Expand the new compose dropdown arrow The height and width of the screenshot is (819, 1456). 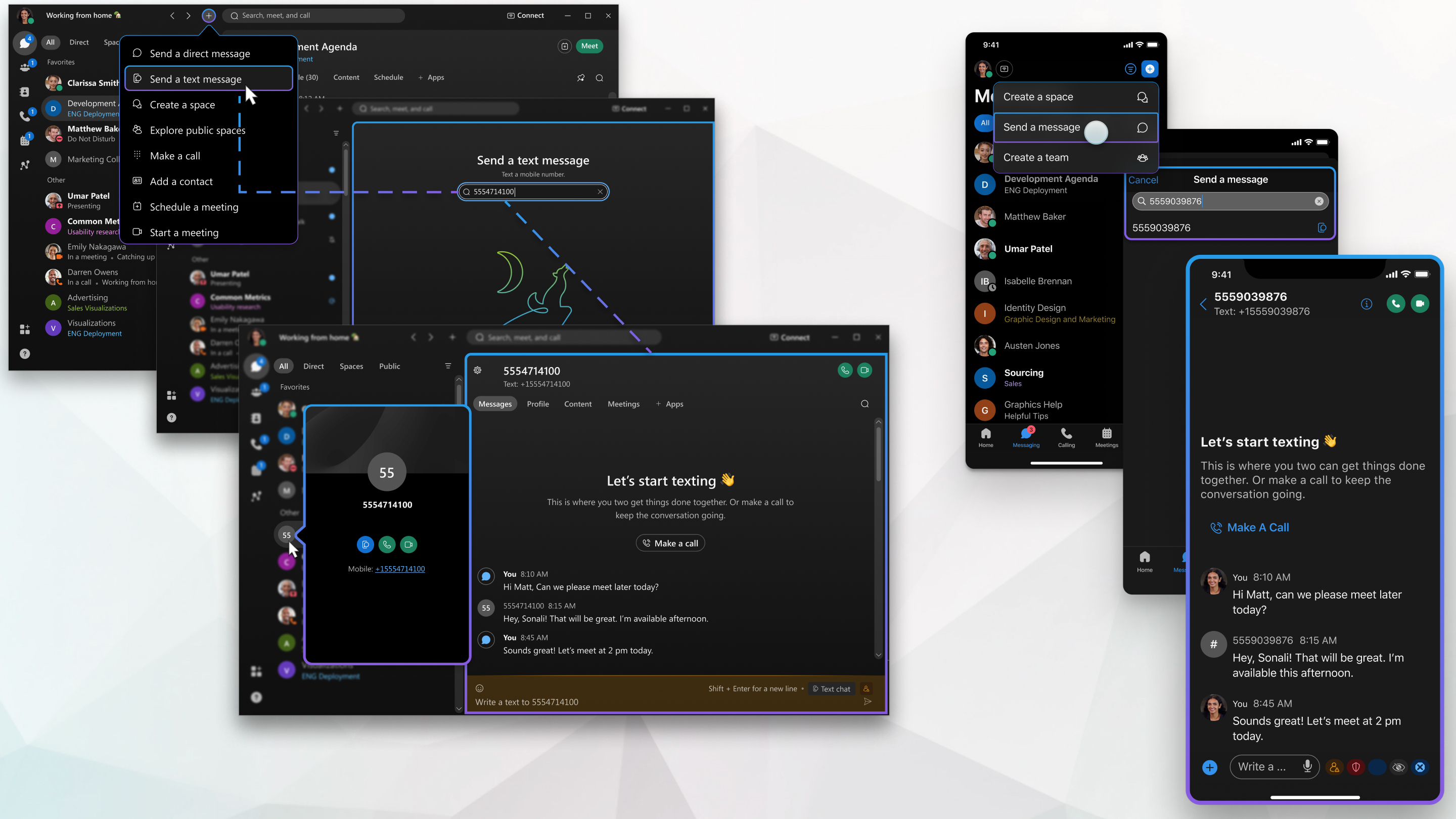coord(209,16)
